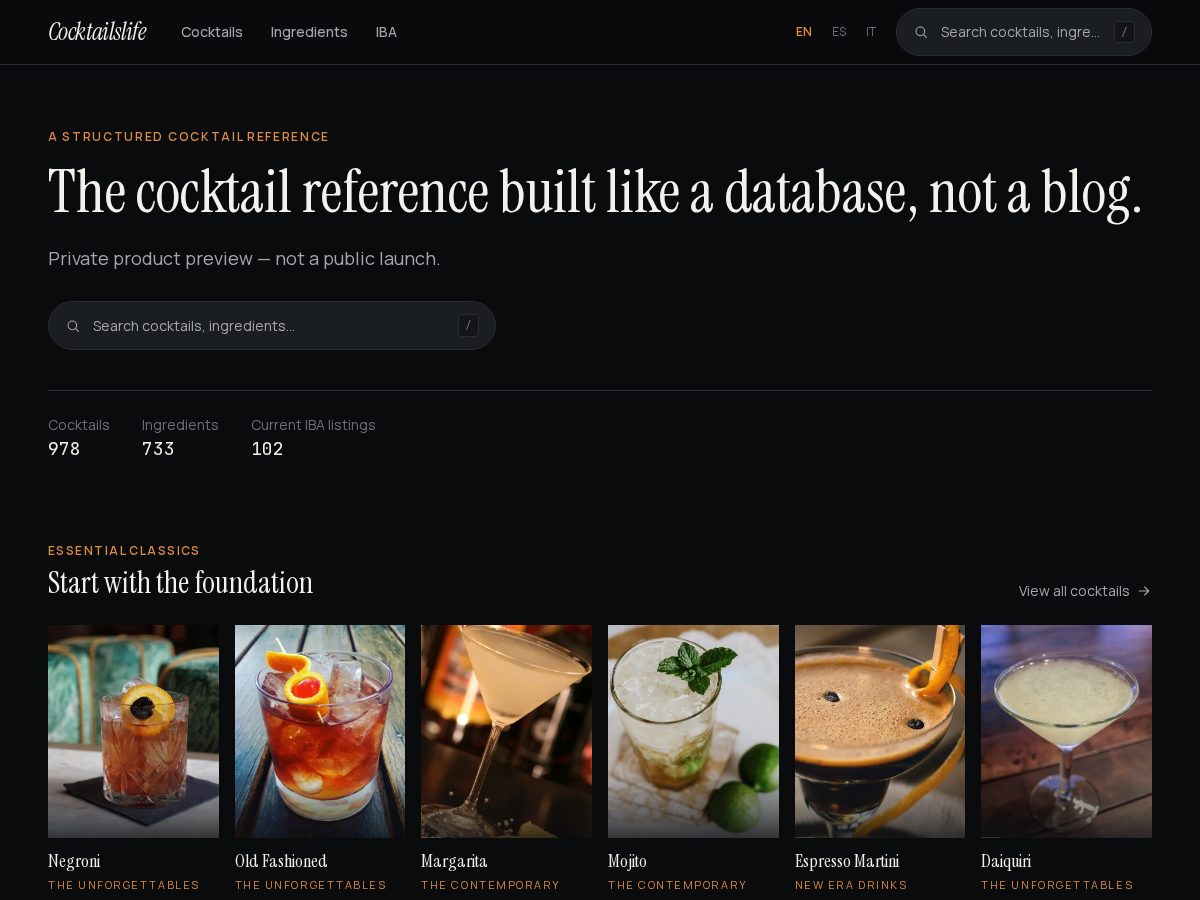Open the Old Fashioned photo card
The height and width of the screenshot is (900, 1200).
[x=320, y=731]
